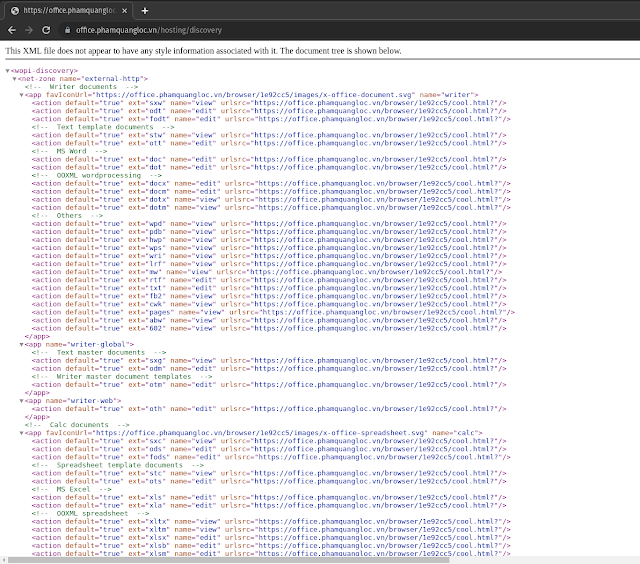Click the "Spreadsheet template documents" comment
640x564 pixels.
point(118,465)
